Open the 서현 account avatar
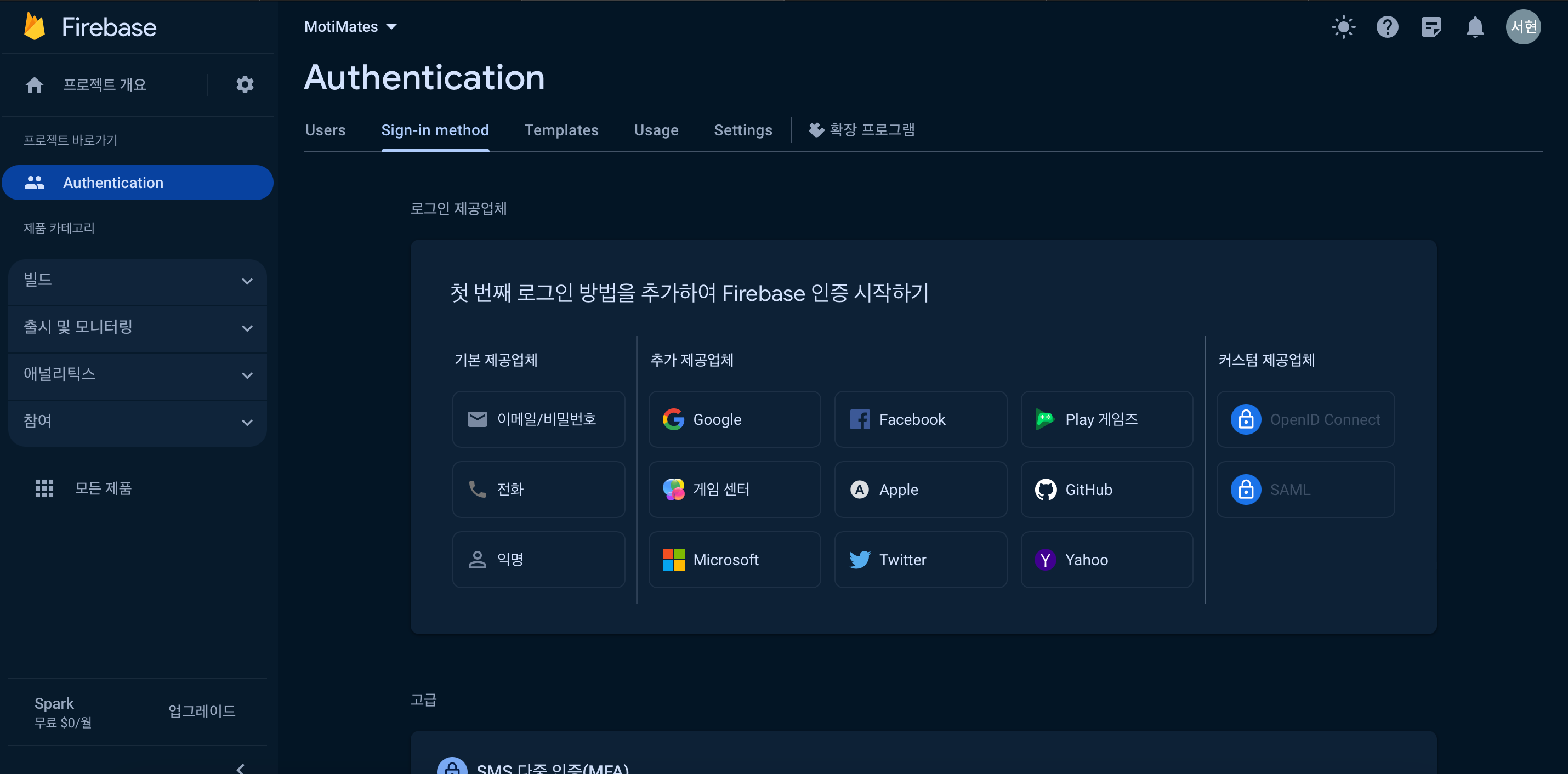The width and height of the screenshot is (1568, 774). [1522, 27]
